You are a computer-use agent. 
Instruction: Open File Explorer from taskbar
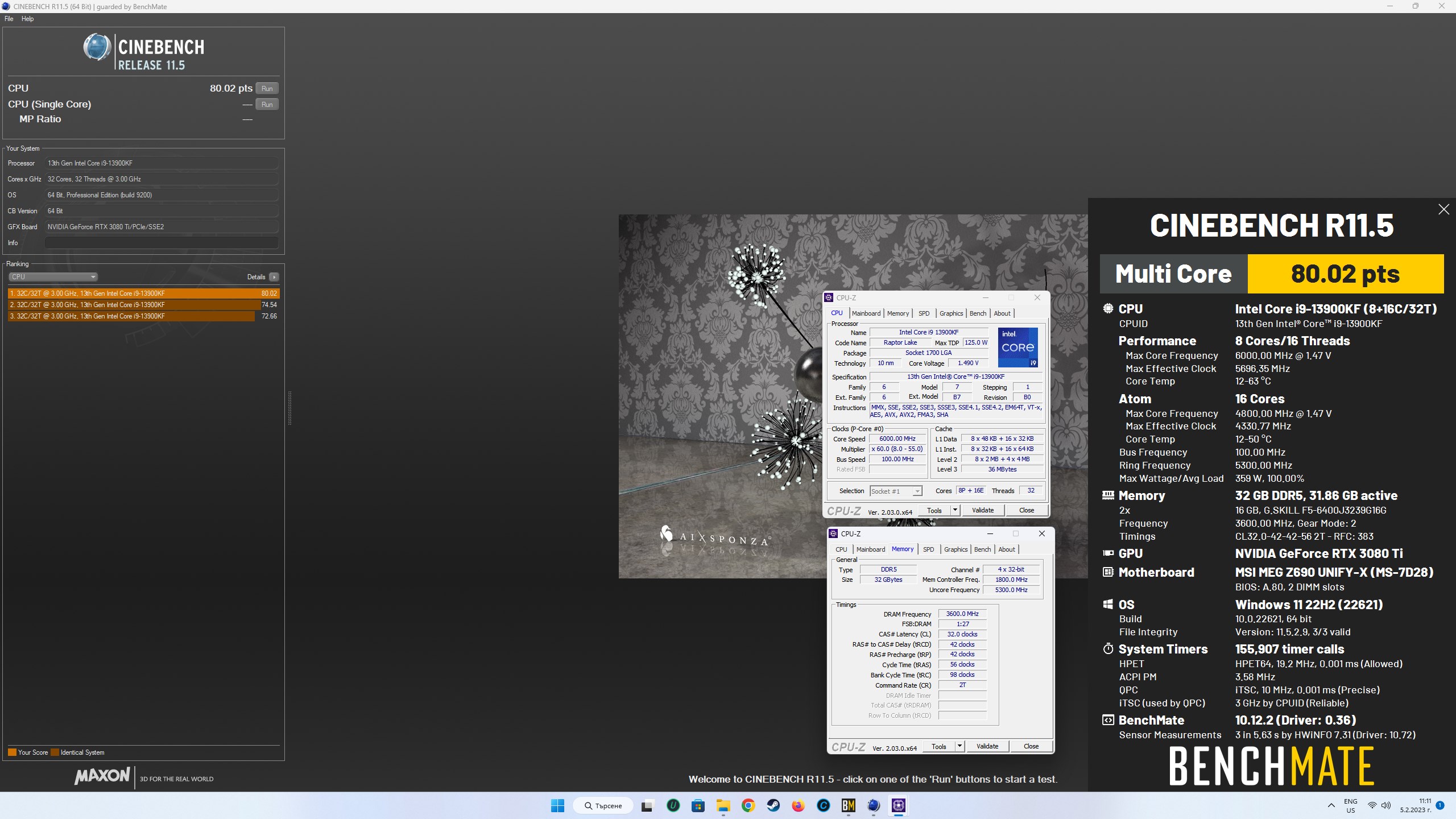coord(723,805)
